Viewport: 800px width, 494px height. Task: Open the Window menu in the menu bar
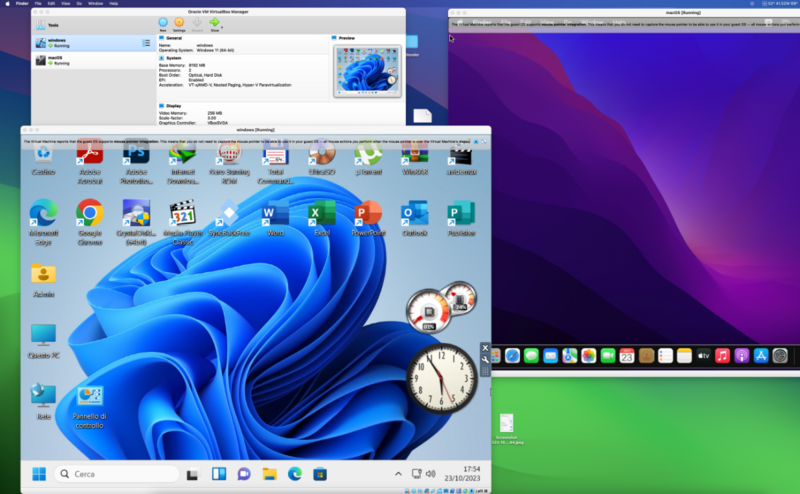tap(97, 4)
